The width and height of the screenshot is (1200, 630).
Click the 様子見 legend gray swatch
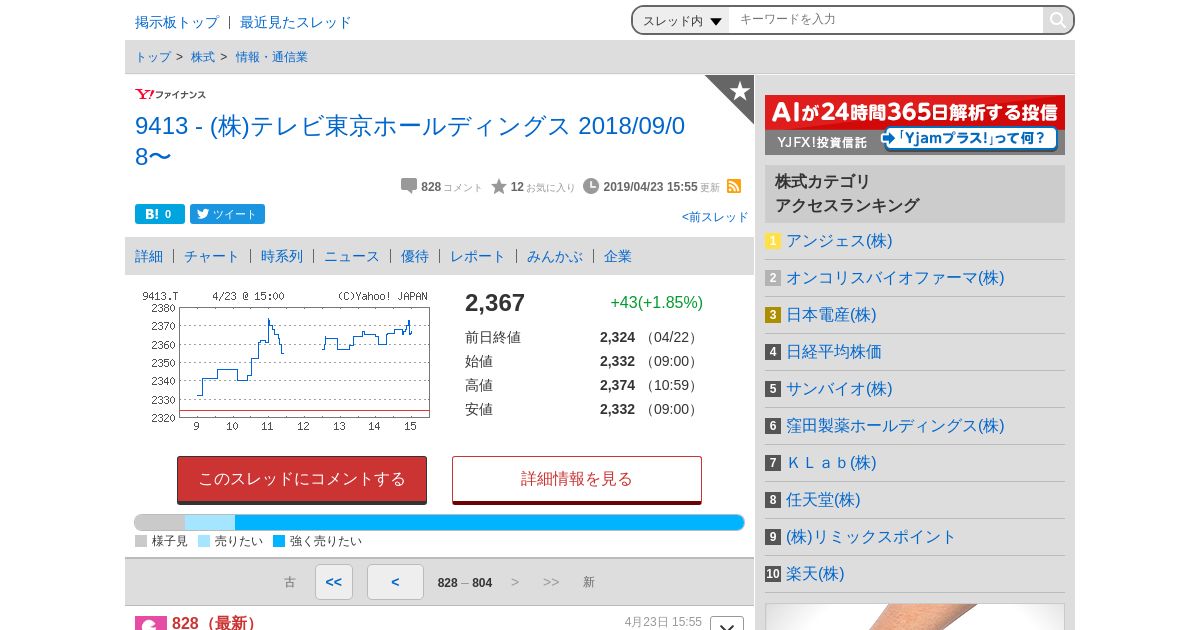(141, 541)
